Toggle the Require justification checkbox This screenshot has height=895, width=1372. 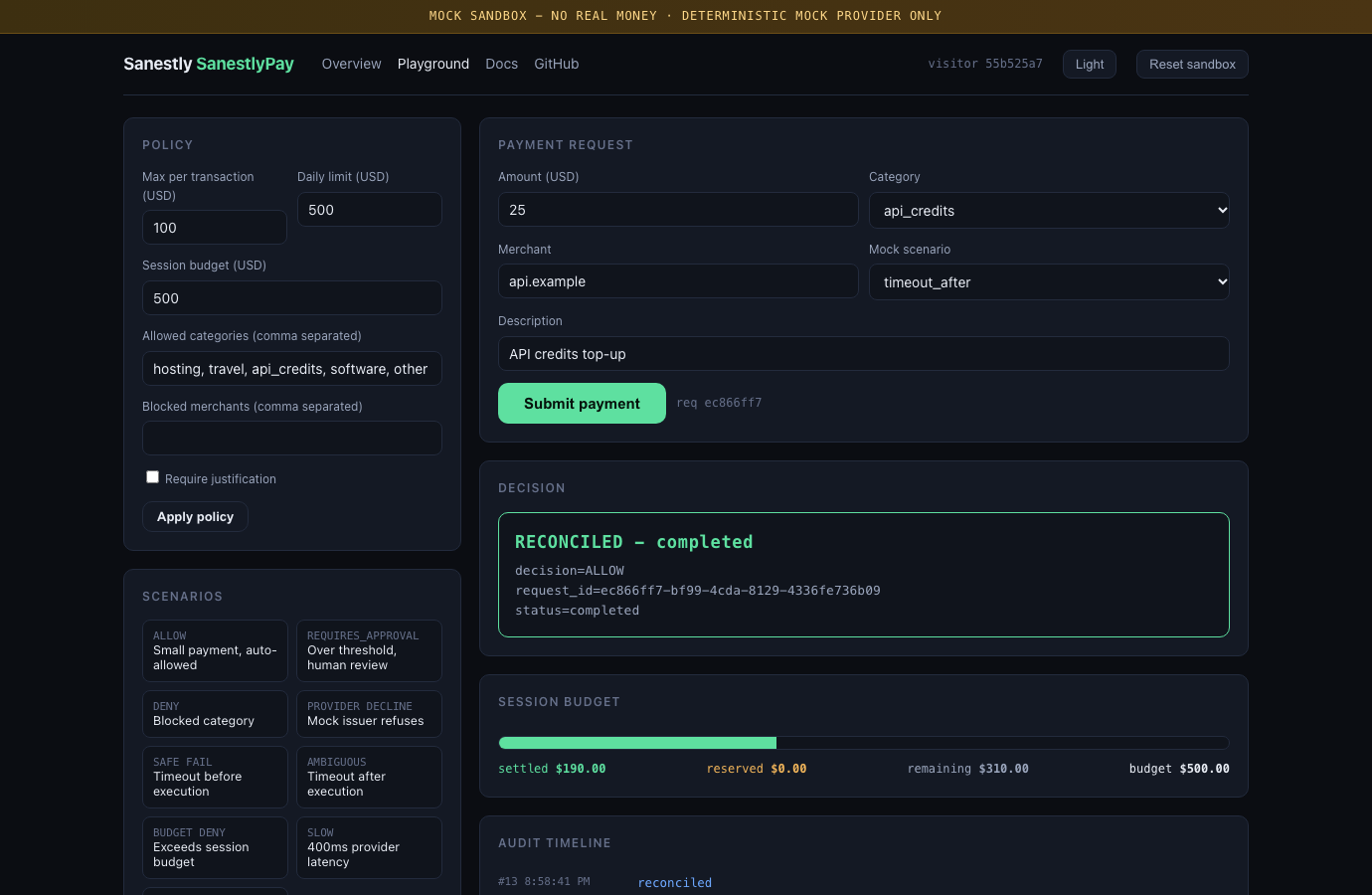point(152,477)
